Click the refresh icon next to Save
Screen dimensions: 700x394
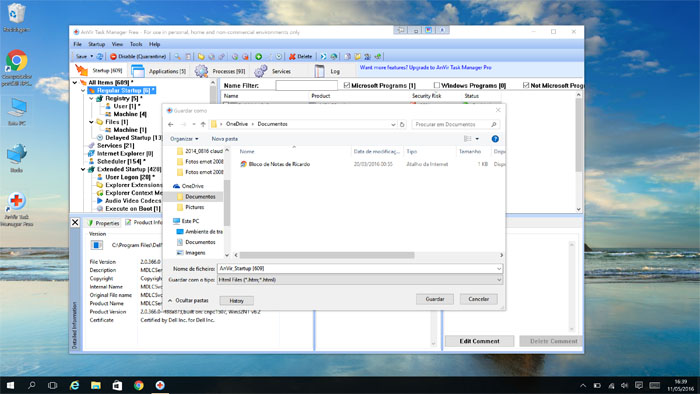tap(100, 57)
